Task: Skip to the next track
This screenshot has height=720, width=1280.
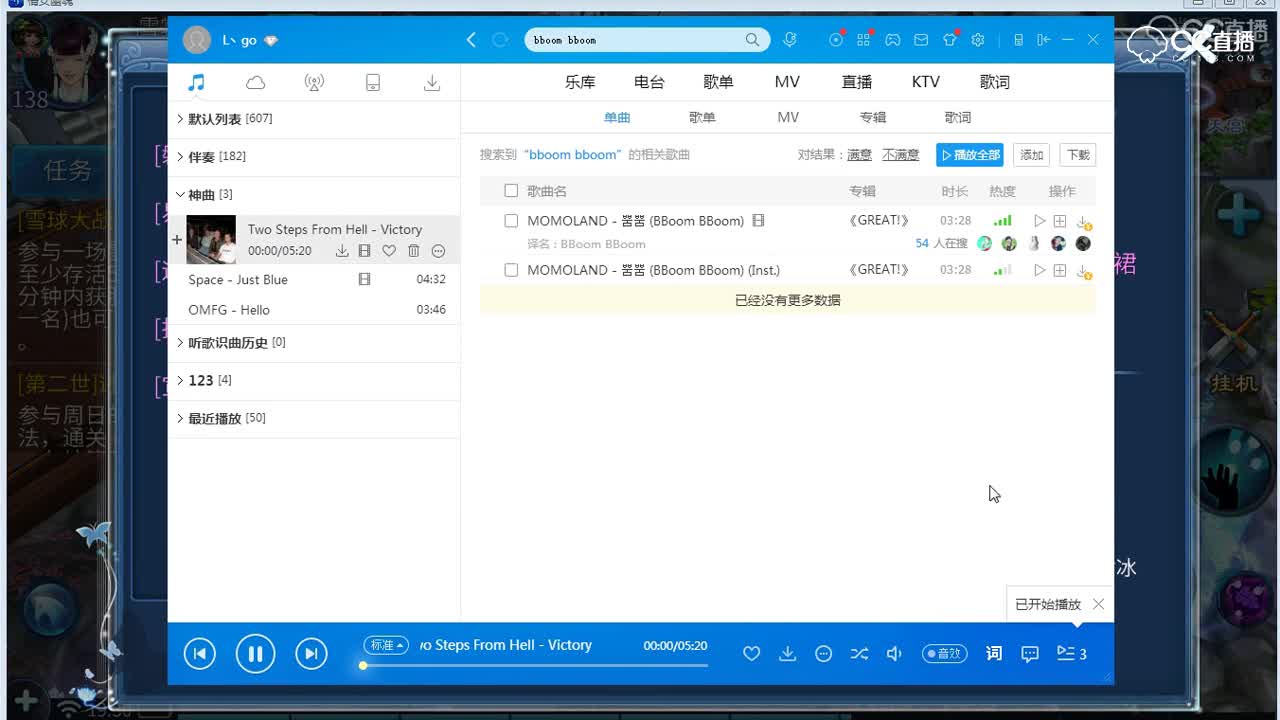Action: tap(311, 654)
